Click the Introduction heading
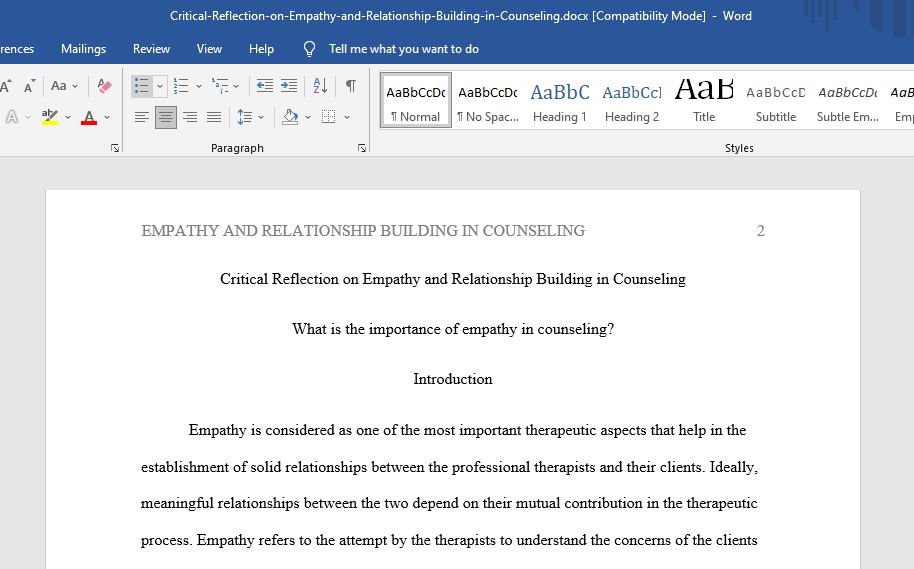The height and width of the screenshot is (569, 914). click(x=453, y=379)
